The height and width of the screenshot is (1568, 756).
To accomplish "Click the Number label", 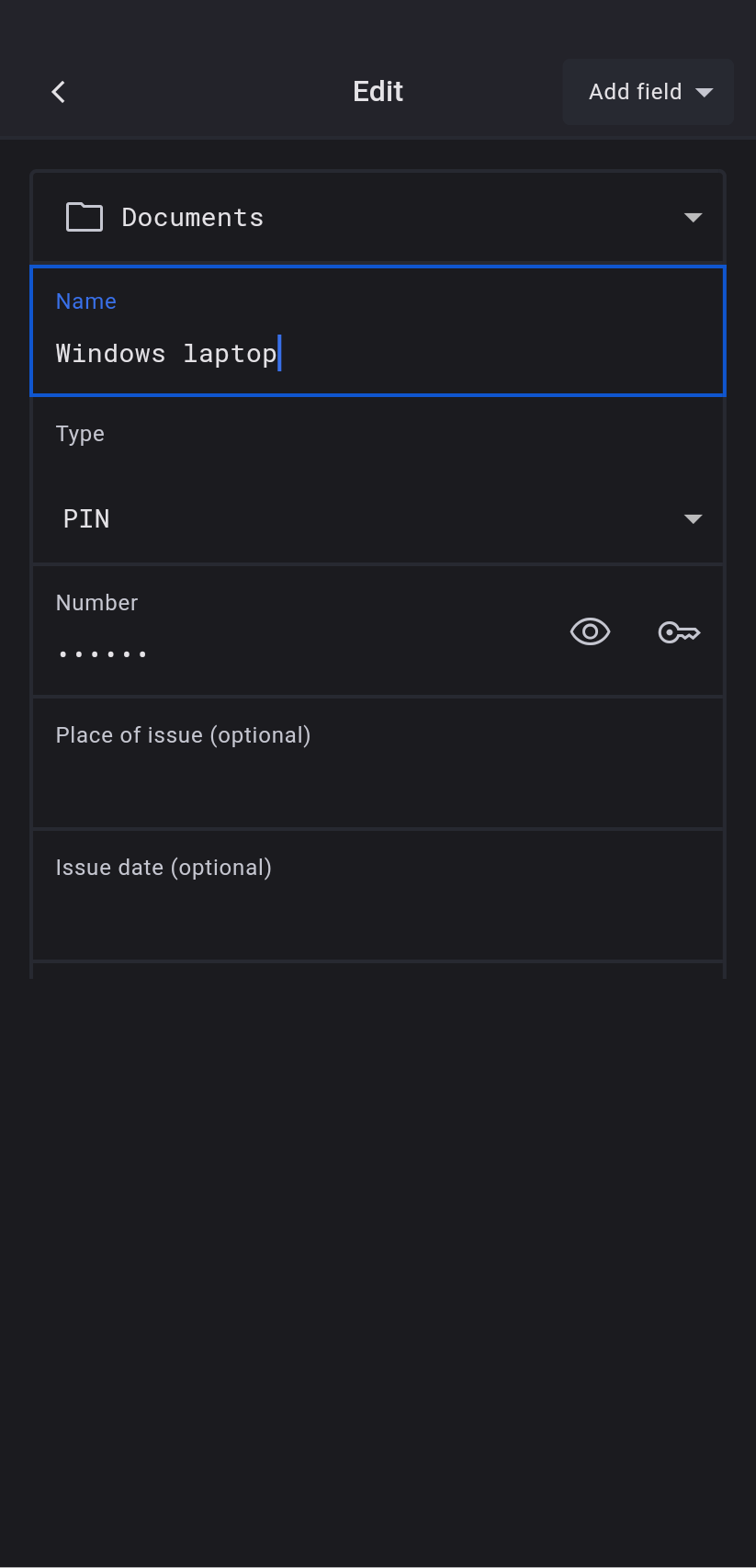I will [96, 603].
